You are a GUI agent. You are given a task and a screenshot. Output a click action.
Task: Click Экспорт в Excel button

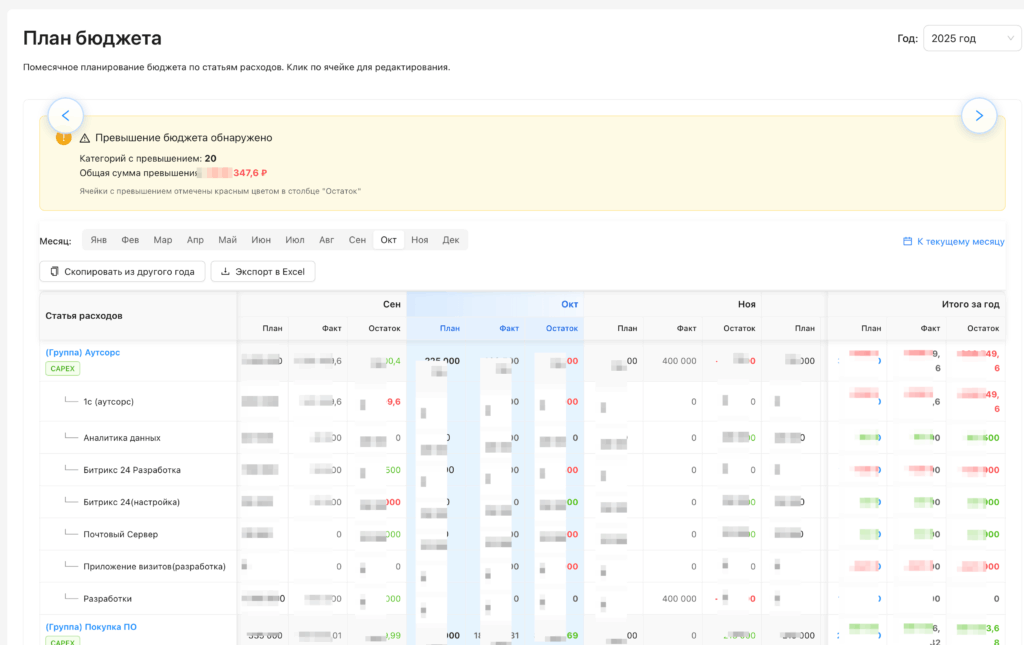tap(263, 272)
